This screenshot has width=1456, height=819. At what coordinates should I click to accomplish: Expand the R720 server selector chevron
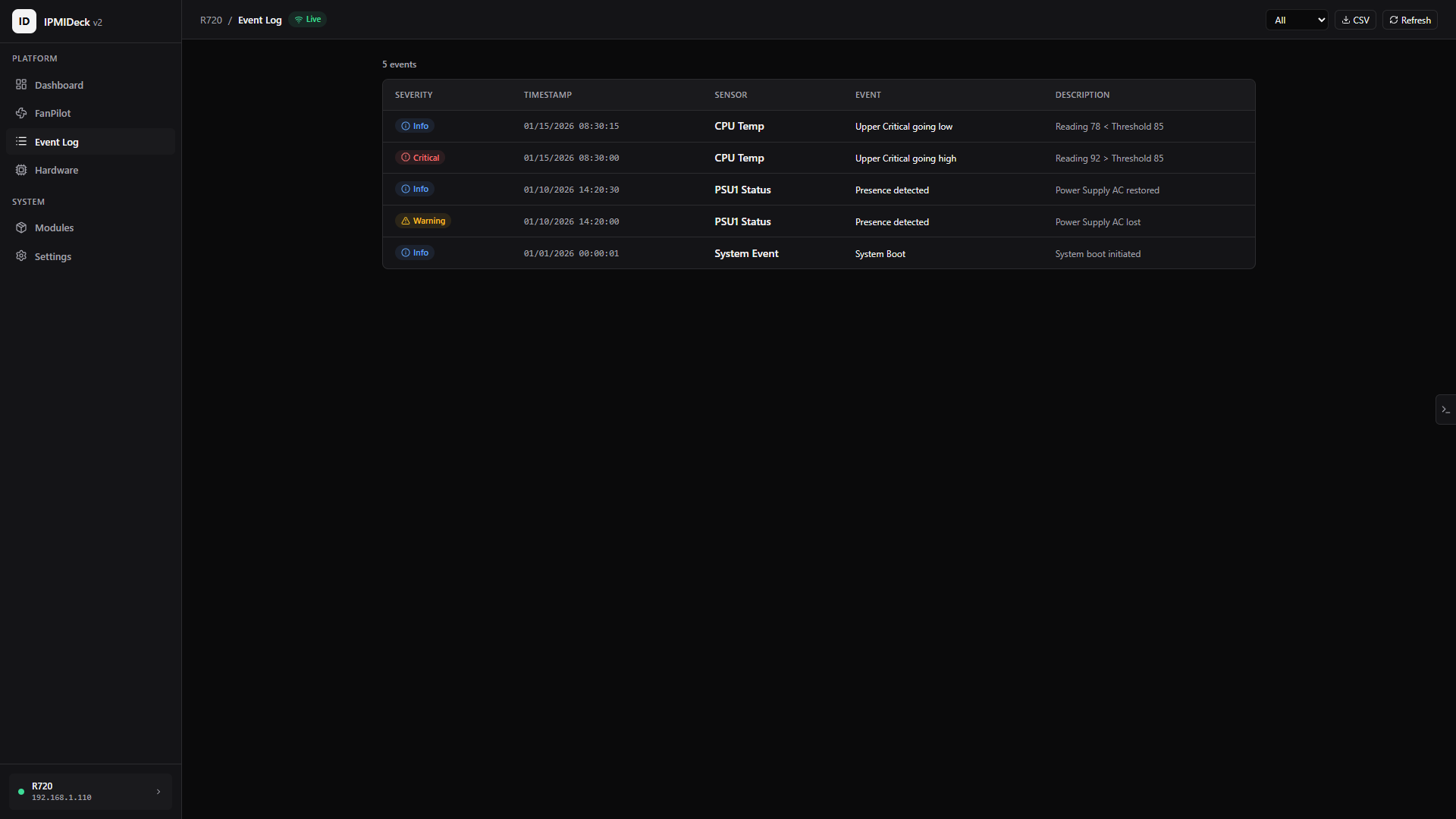[158, 792]
